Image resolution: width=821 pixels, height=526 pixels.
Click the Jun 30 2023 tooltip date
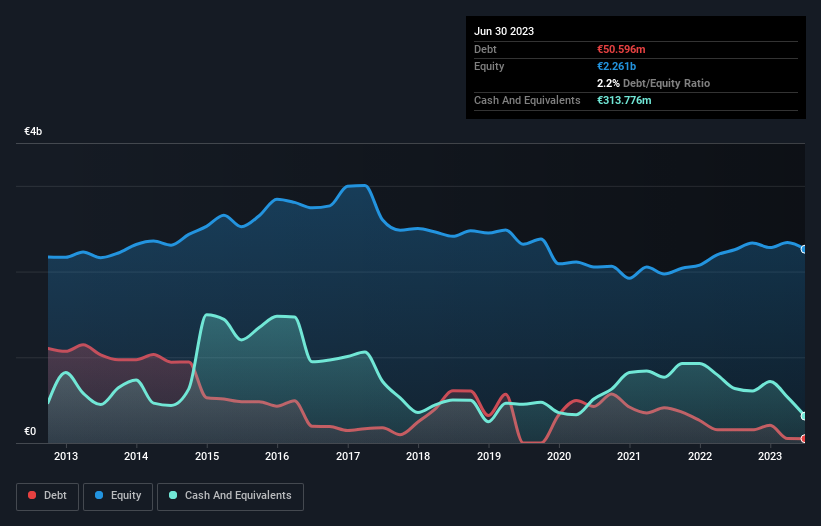click(504, 31)
